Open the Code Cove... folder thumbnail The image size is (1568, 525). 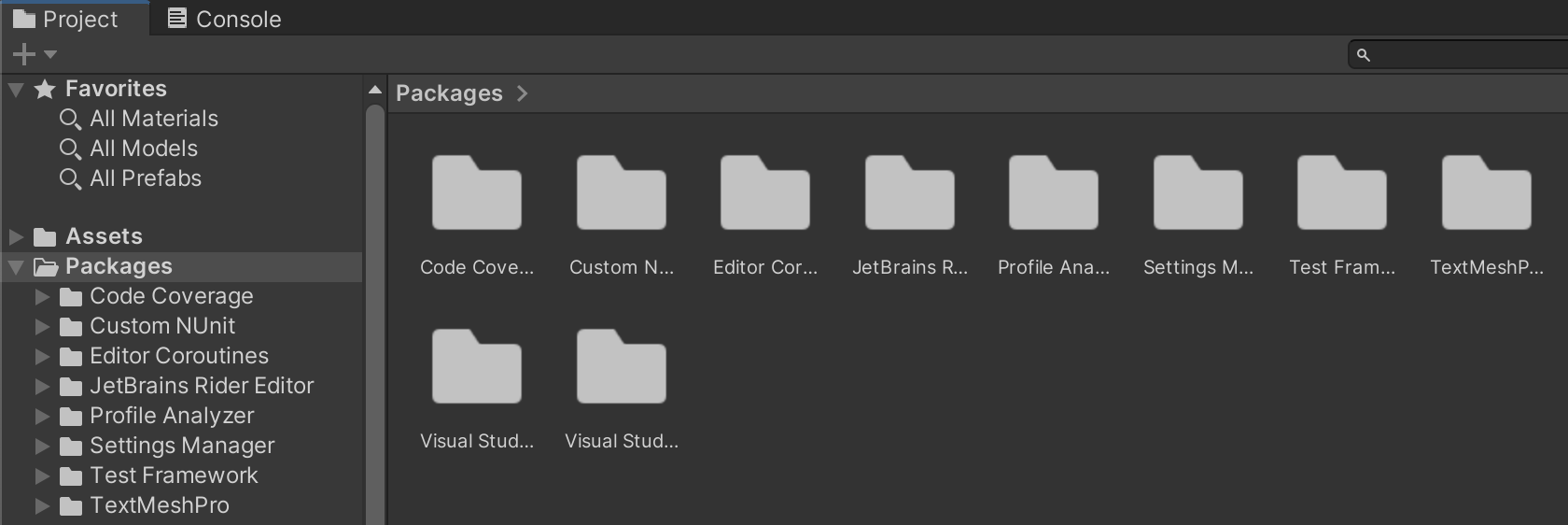point(476,193)
